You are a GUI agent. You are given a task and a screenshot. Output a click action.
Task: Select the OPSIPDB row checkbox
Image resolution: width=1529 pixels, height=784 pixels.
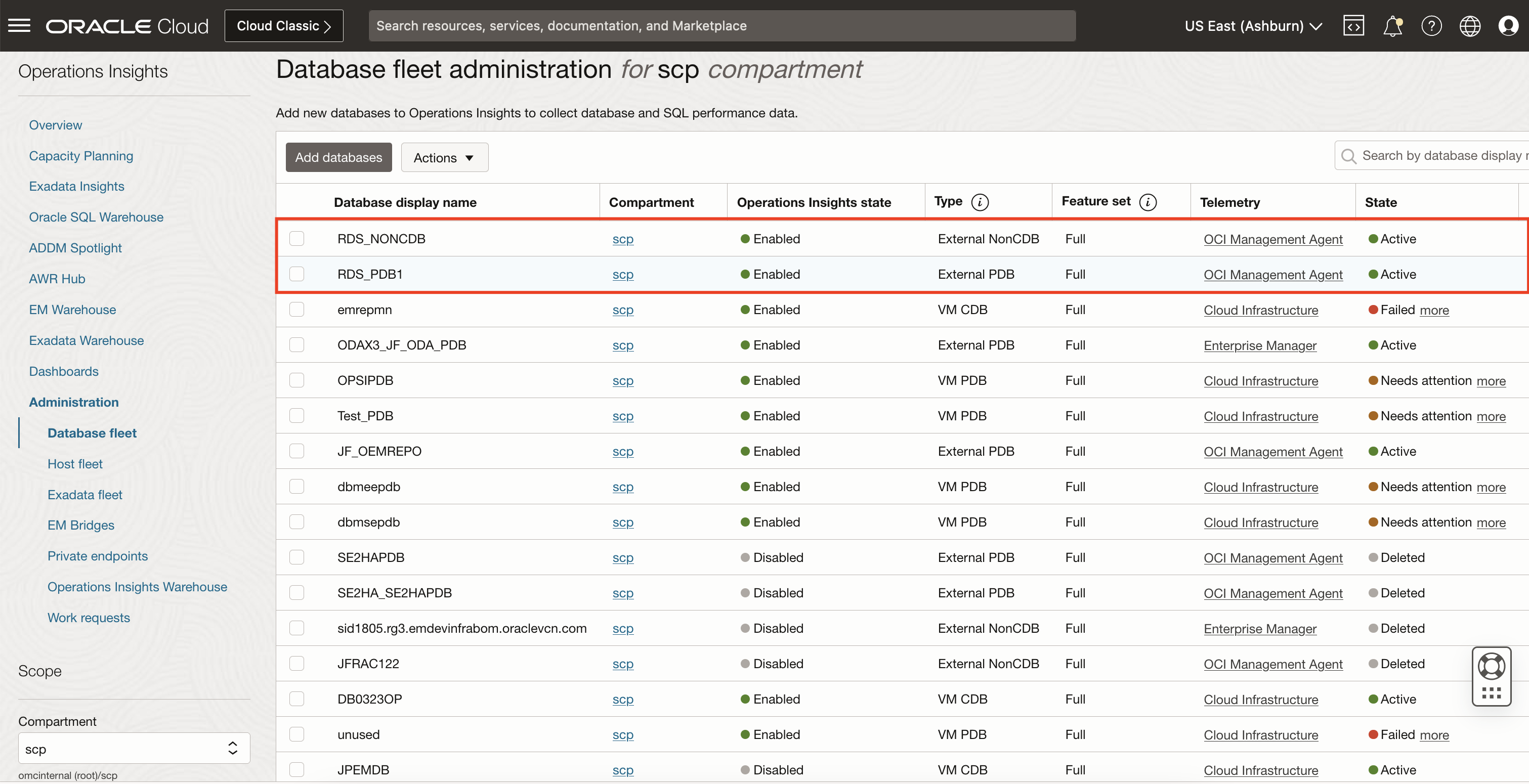[x=297, y=380]
